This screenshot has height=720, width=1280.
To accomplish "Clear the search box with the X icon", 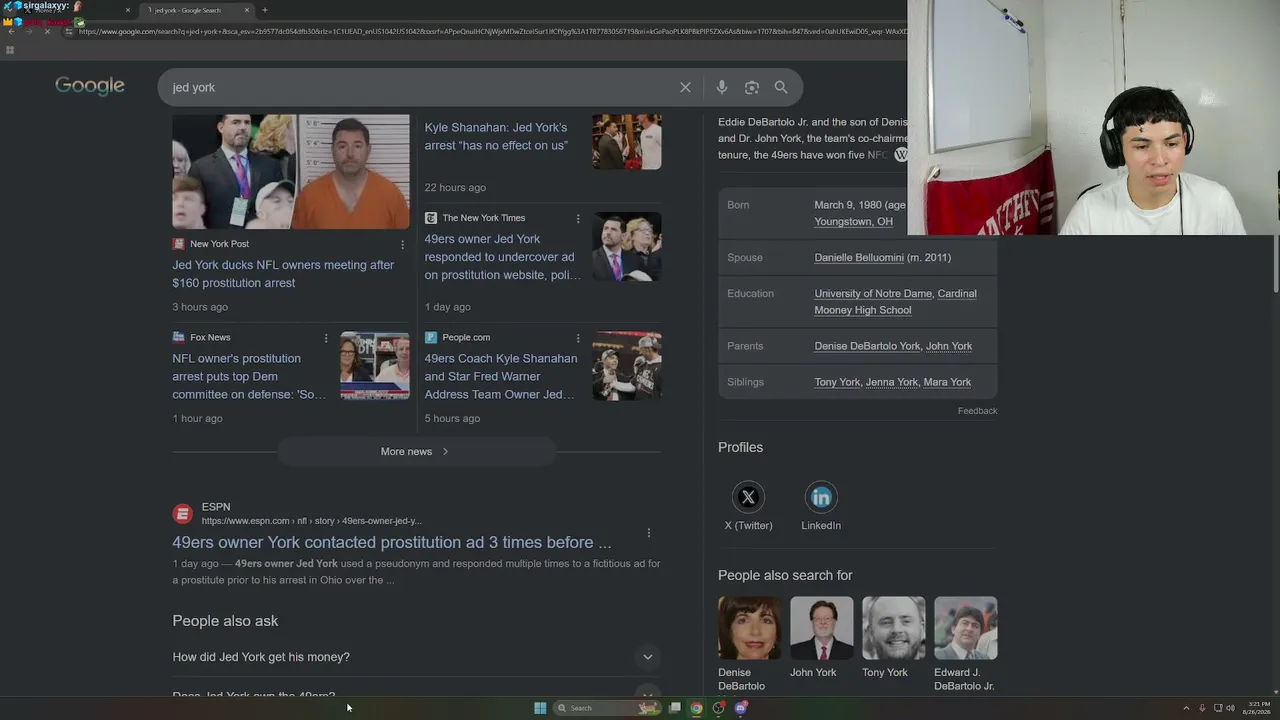I will click(x=685, y=87).
